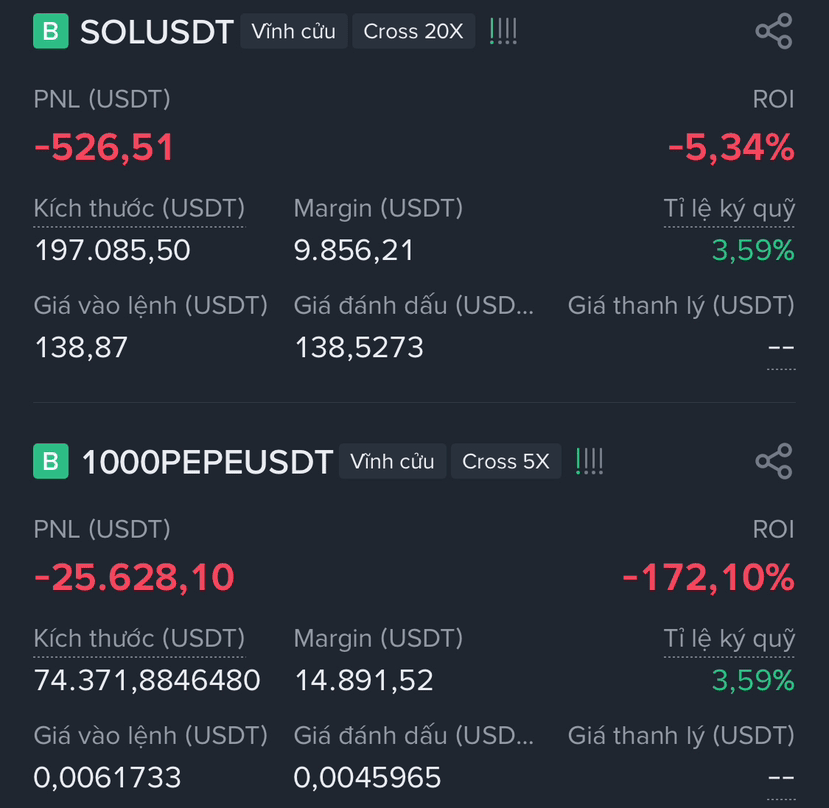Open 1000PEPEUSDT Kích thước (USDT) label info

(139, 639)
